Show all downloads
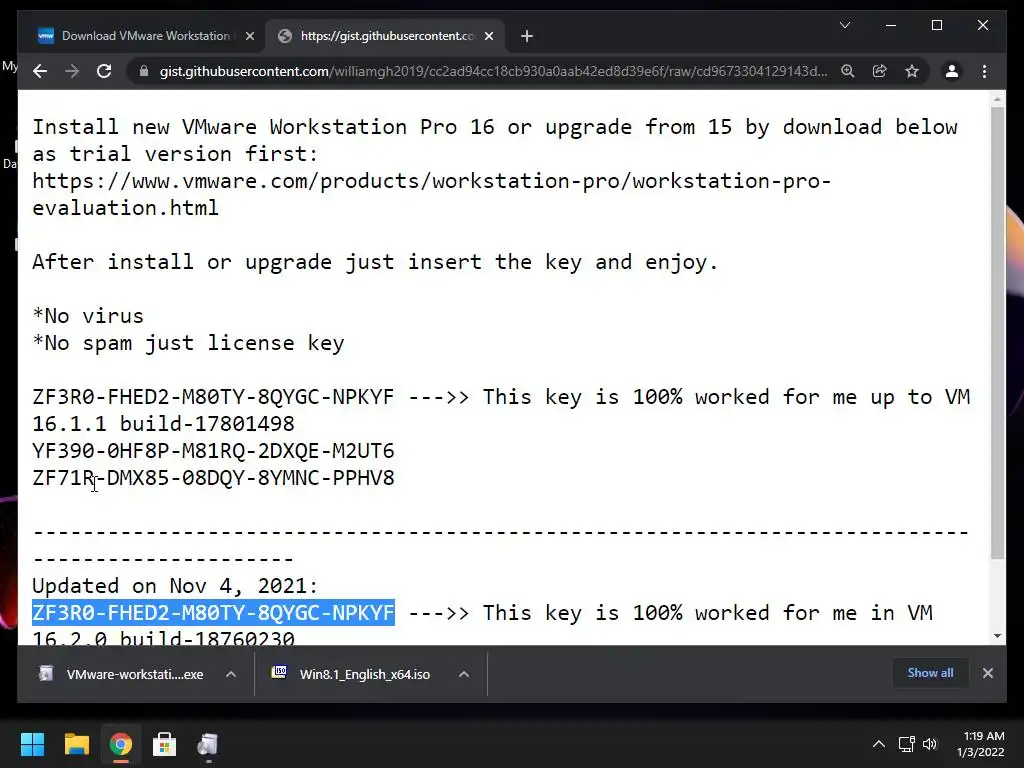Image resolution: width=1024 pixels, height=768 pixels. 930,673
